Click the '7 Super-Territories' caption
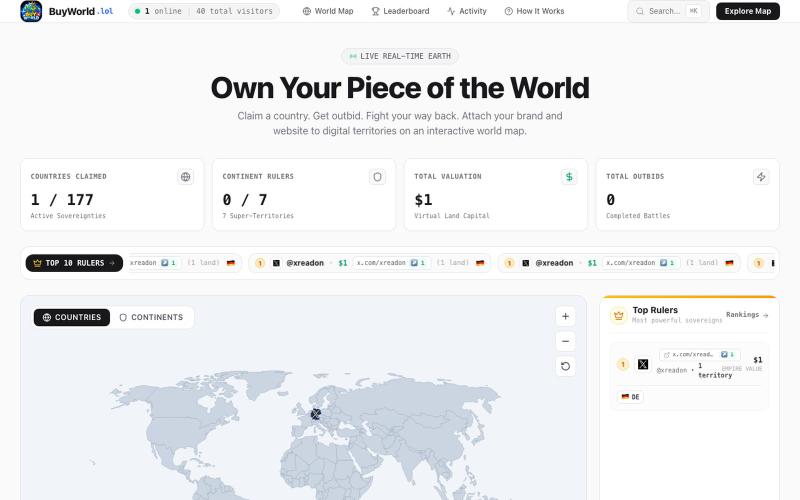The height and width of the screenshot is (500, 800). [x=258, y=216]
